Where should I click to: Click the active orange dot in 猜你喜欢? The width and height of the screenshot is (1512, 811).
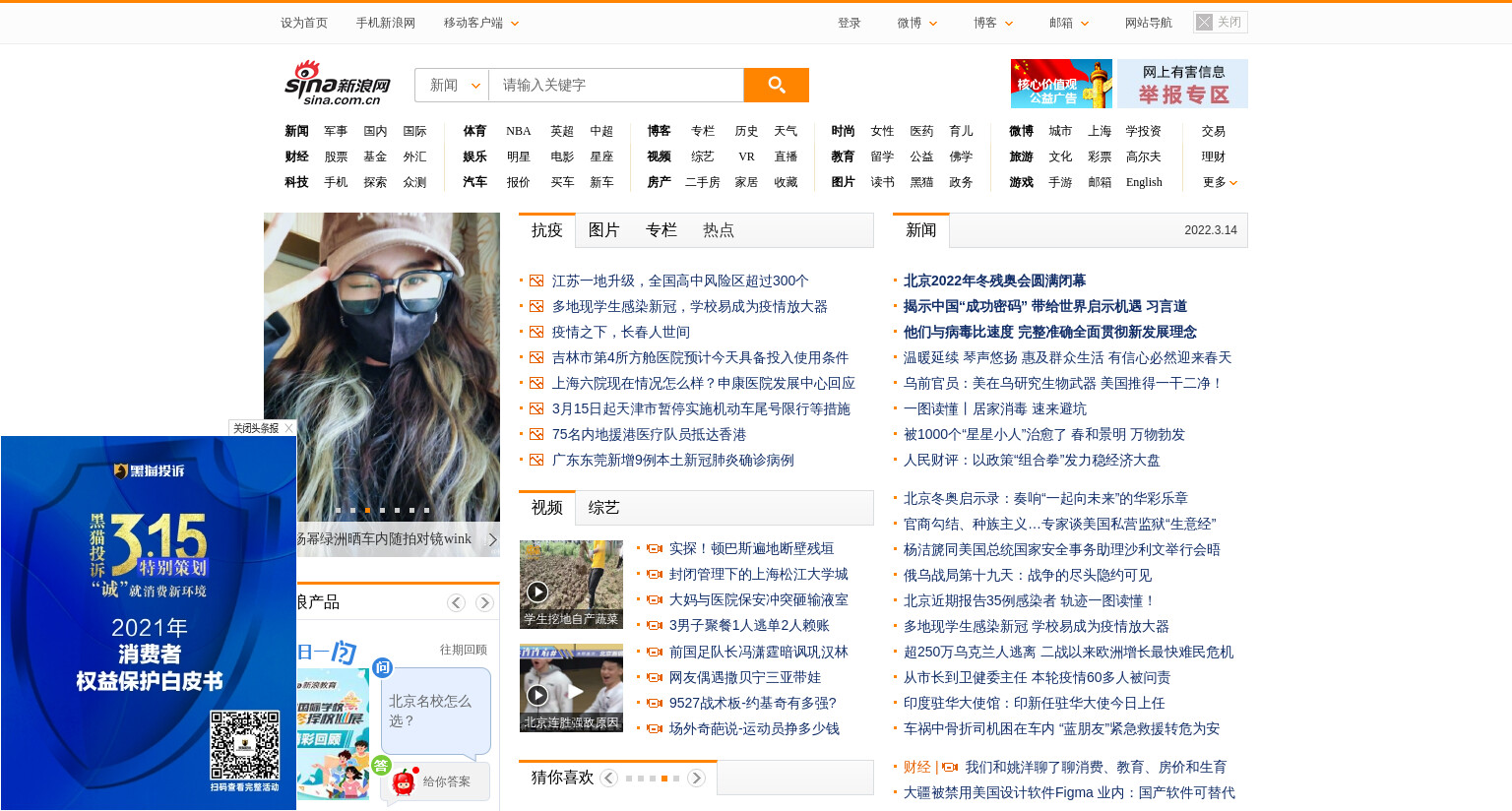664,779
